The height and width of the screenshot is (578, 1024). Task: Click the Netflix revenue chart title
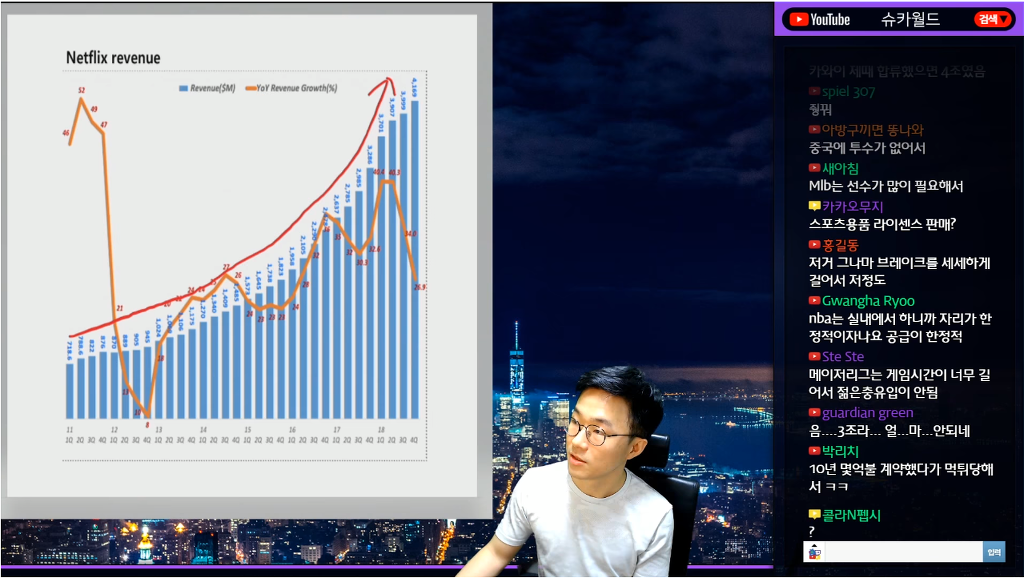click(113, 58)
